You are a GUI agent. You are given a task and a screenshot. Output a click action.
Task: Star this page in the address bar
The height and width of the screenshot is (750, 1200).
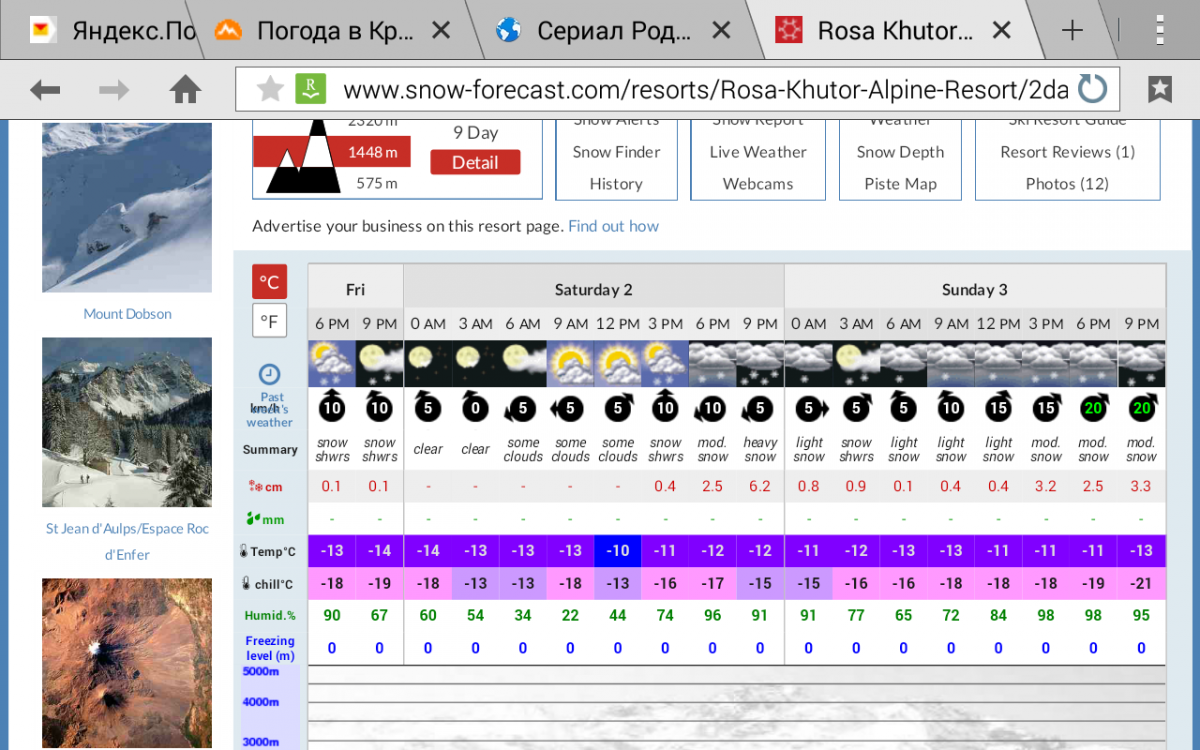coord(270,90)
